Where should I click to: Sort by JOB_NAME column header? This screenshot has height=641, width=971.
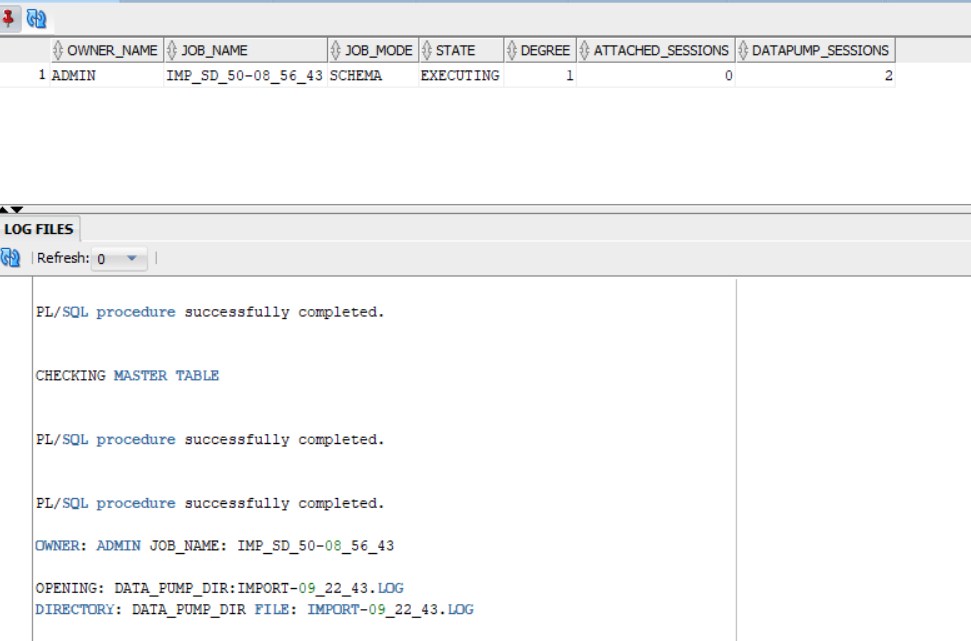(246, 50)
